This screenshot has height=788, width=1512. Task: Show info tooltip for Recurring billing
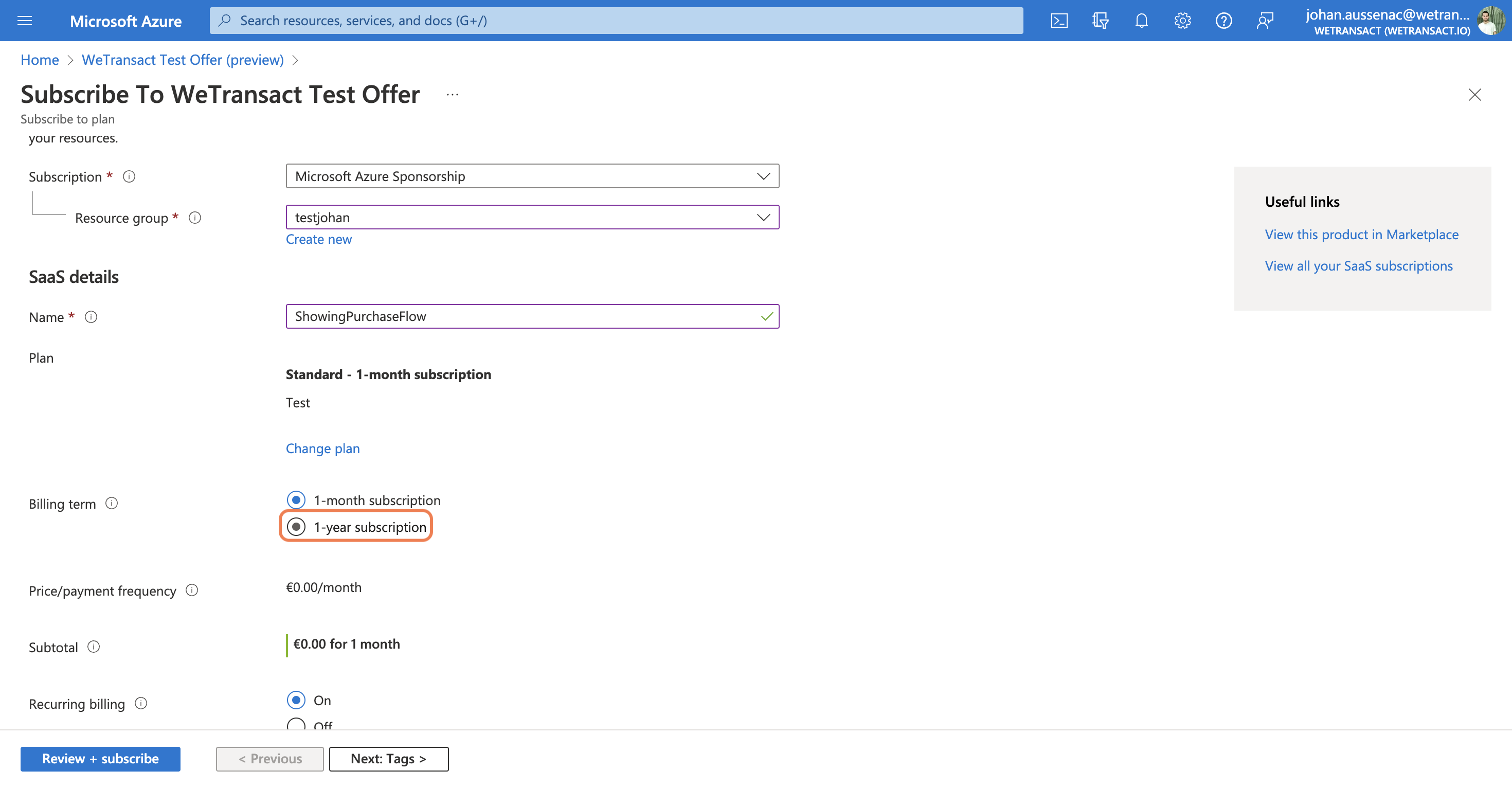141,703
